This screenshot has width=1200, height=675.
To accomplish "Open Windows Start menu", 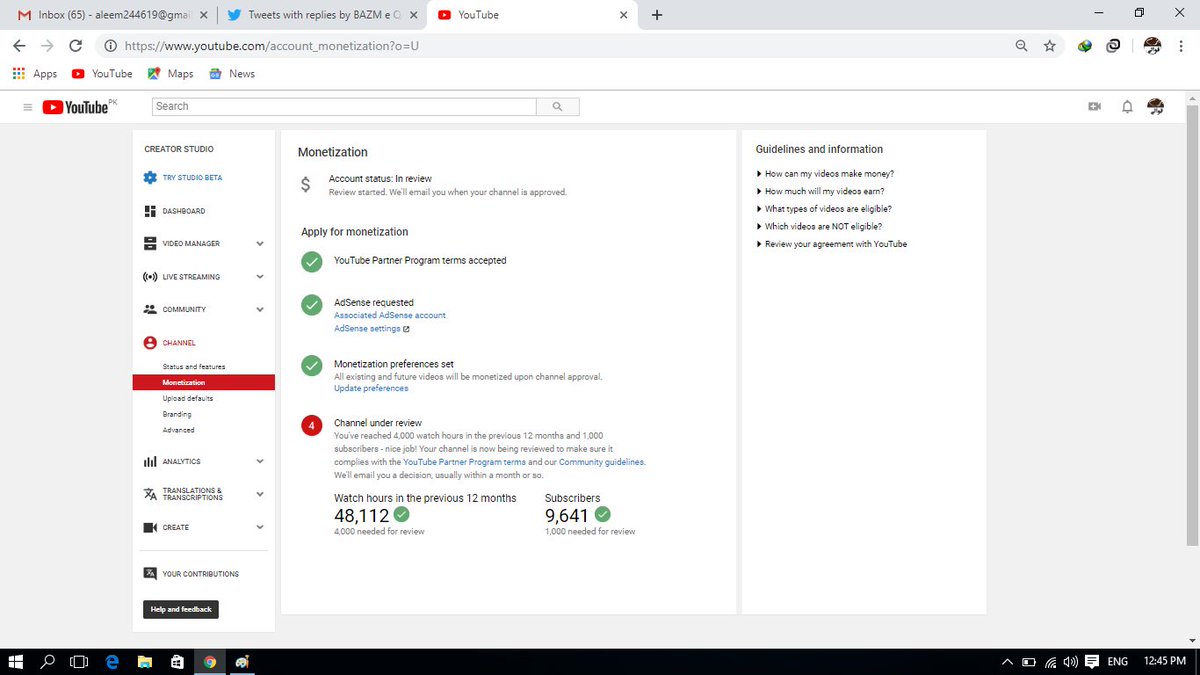I will (x=16, y=661).
